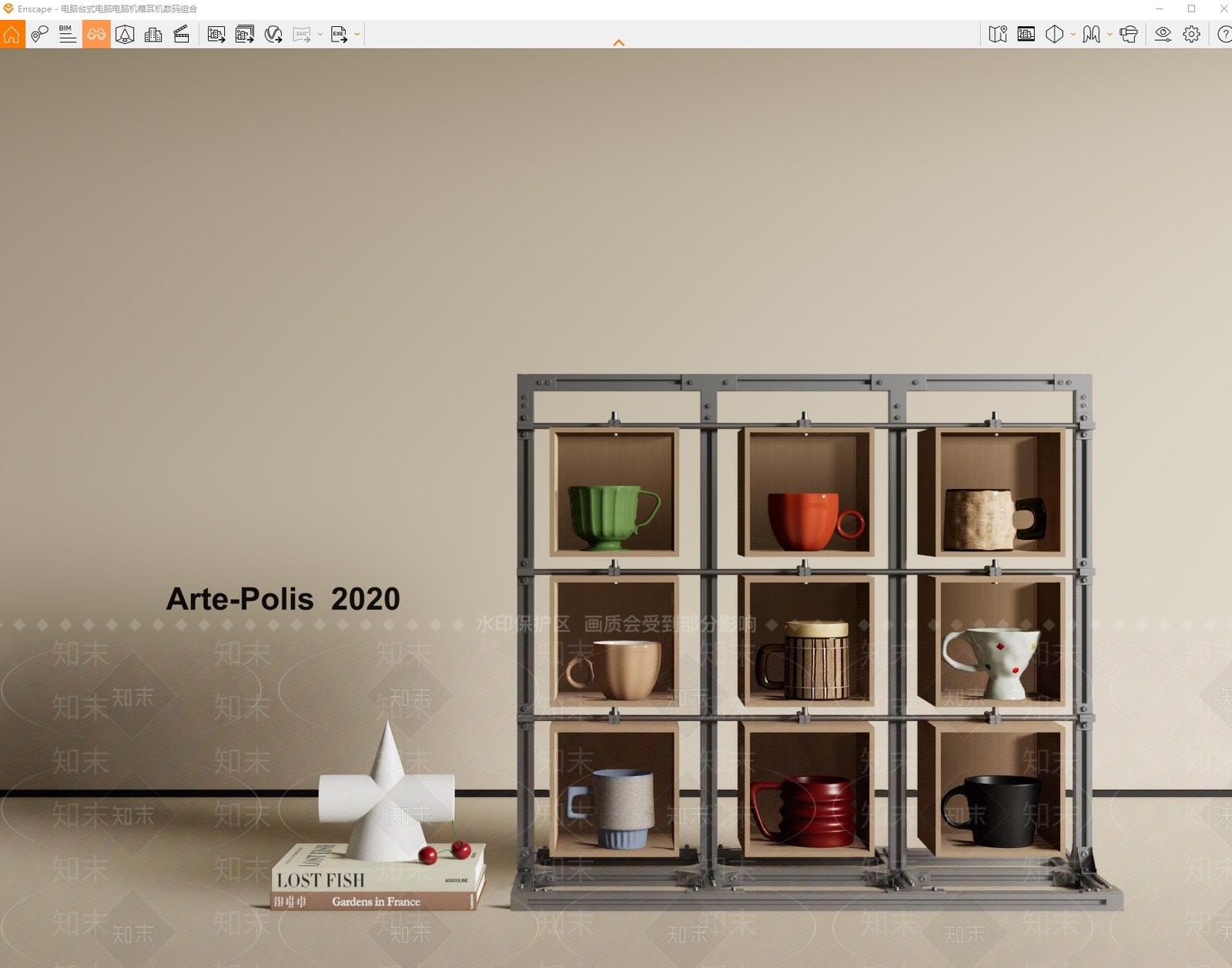Viewport: 1232px width, 968px height.
Task: Expand the EXE export dropdown arrow
Action: pyautogui.click(x=357, y=35)
